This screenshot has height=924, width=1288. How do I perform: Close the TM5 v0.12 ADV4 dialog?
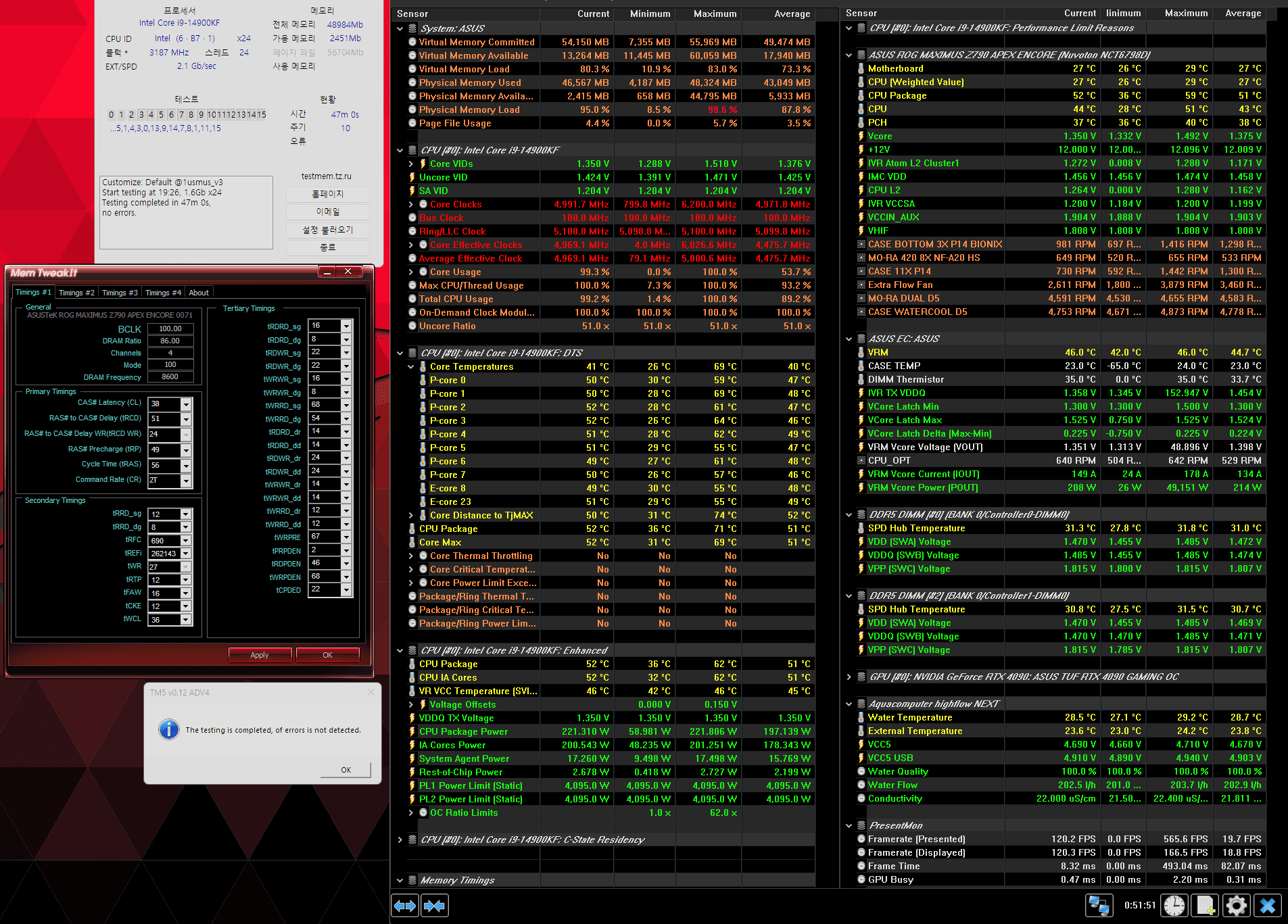click(371, 692)
